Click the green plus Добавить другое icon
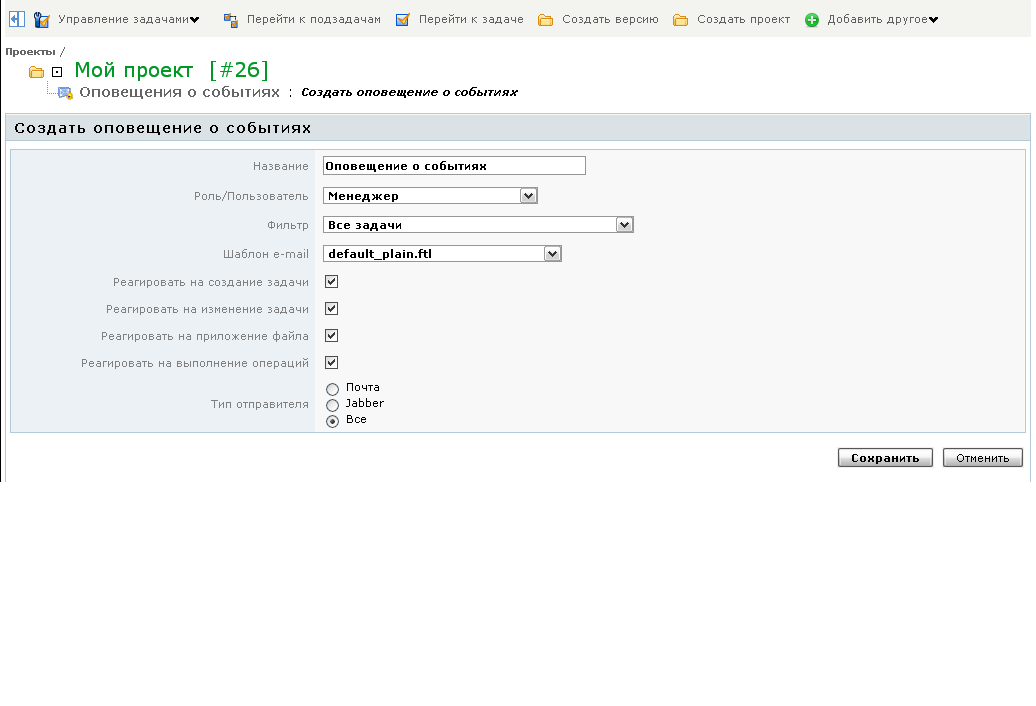The width and height of the screenshot is (1036, 706). 812,20
